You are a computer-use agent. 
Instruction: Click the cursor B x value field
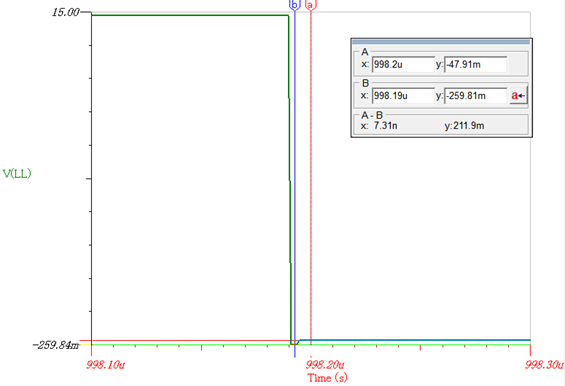[x=403, y=96]
